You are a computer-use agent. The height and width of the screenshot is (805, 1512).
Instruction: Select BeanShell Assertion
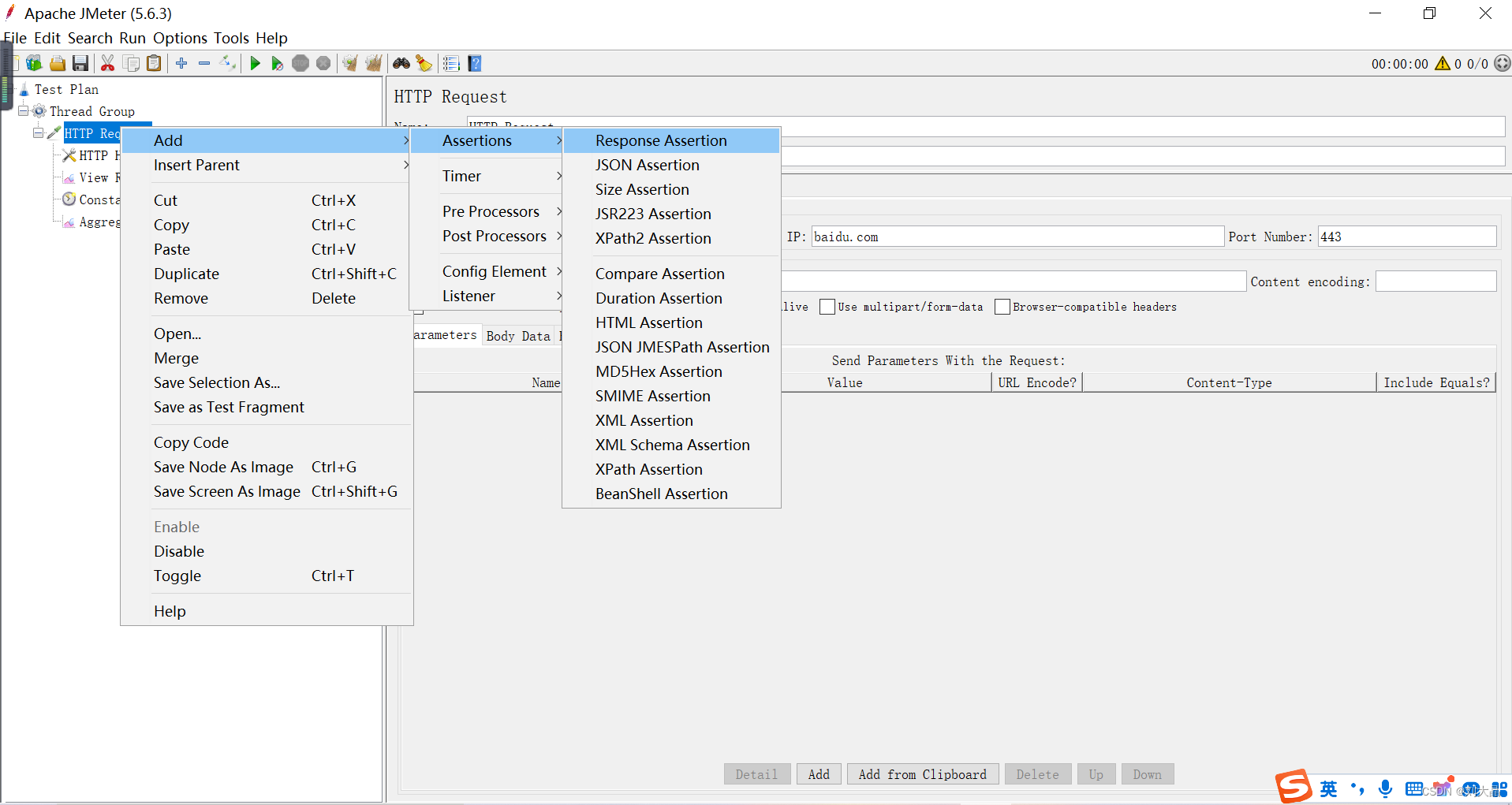[x=671, y=494]
